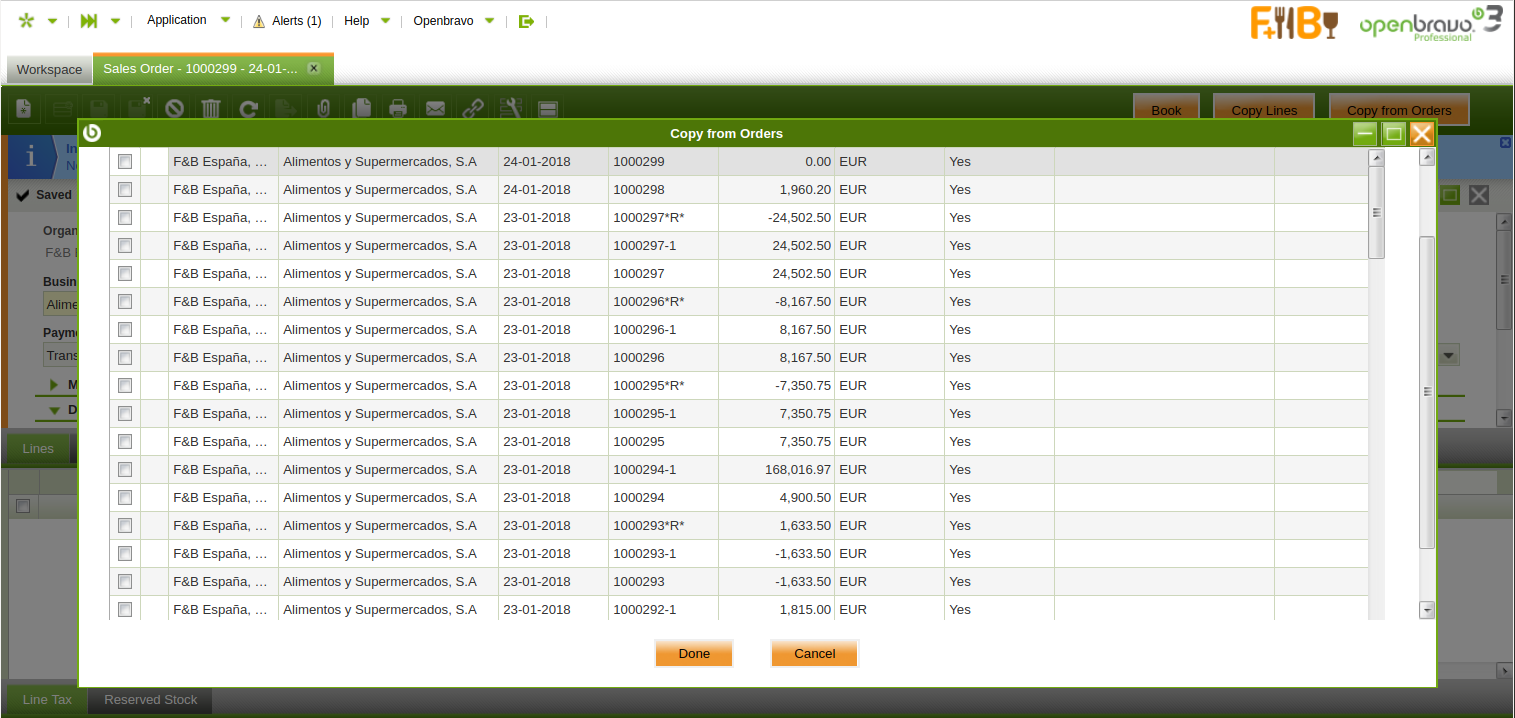
Task: Click the green asterisk Create New icon
Action: [26, 21]
